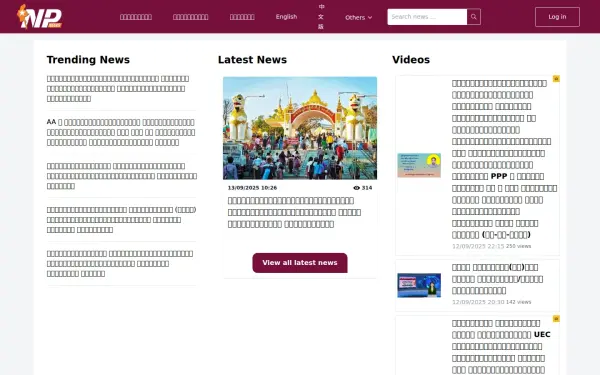
Task: Select the Chinese language menu item
Action: pyautogui.click(x=321, y=16)
